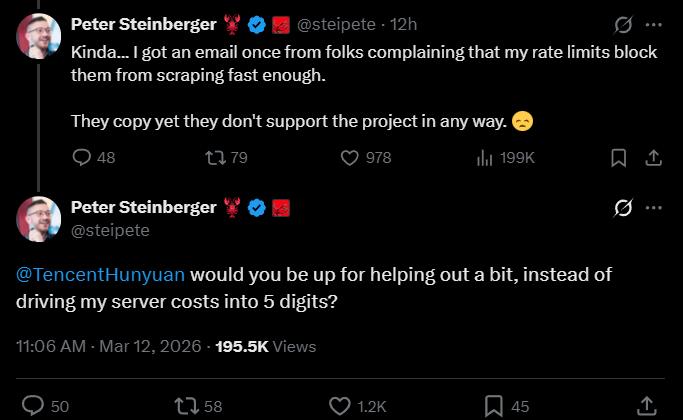
Task: Open the @steipete handle under main tweet
Action: [109, 230]
